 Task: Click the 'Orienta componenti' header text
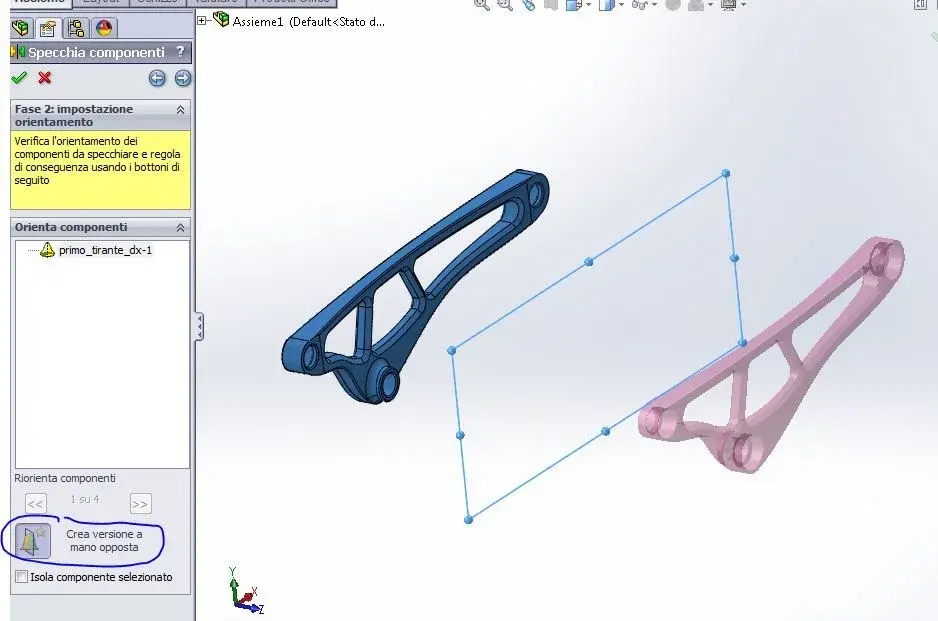[x=71, y=227]
